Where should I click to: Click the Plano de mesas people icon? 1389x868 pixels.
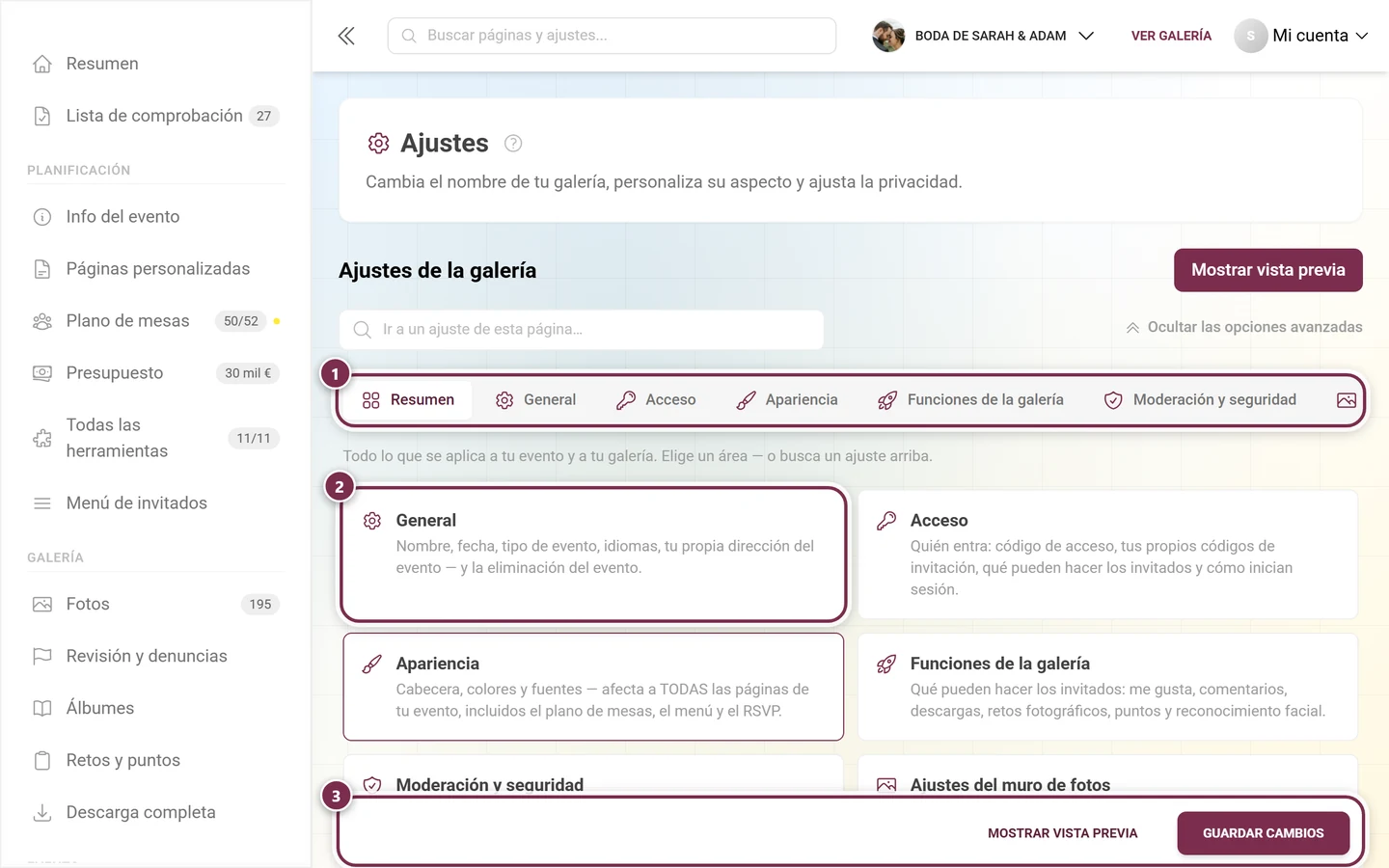(42, 321)
